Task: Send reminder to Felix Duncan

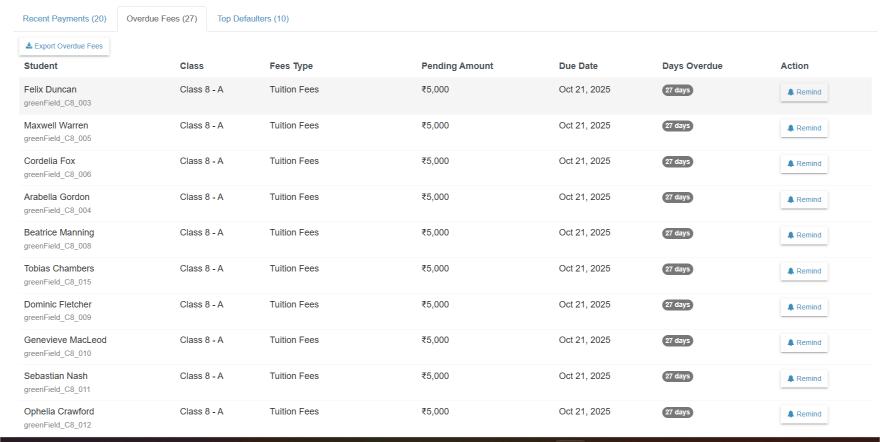Action: click(x=804, y=92)
